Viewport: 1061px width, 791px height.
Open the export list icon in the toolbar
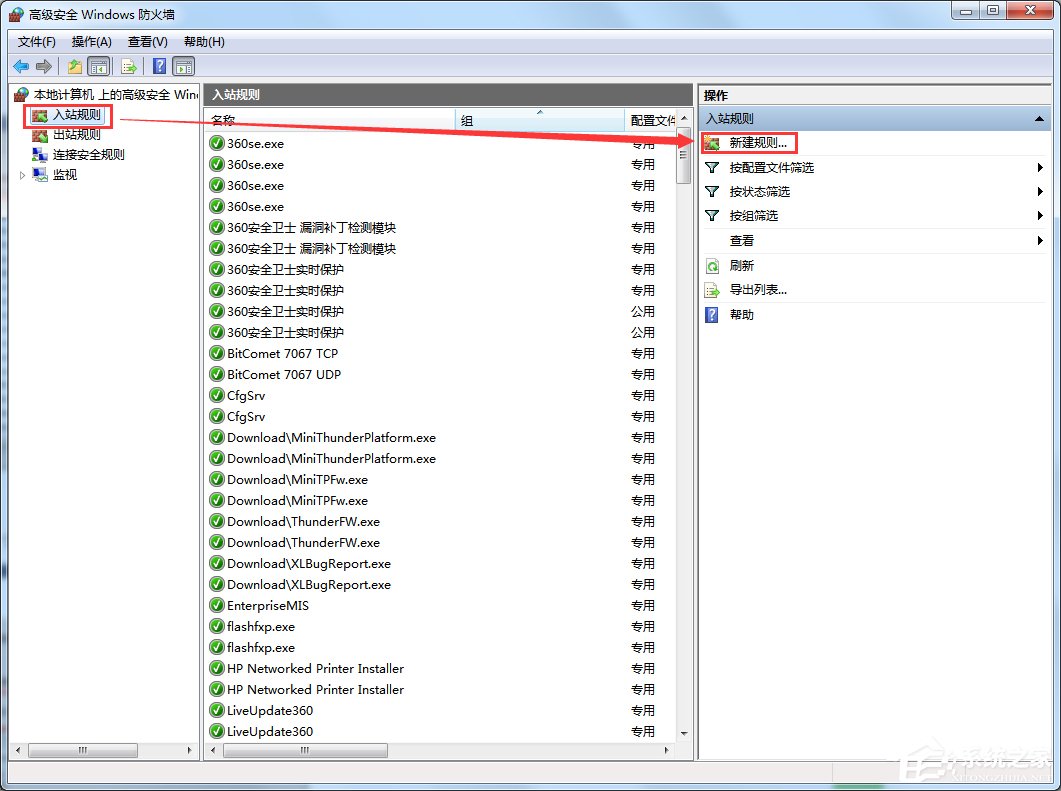tap(129, 66)
